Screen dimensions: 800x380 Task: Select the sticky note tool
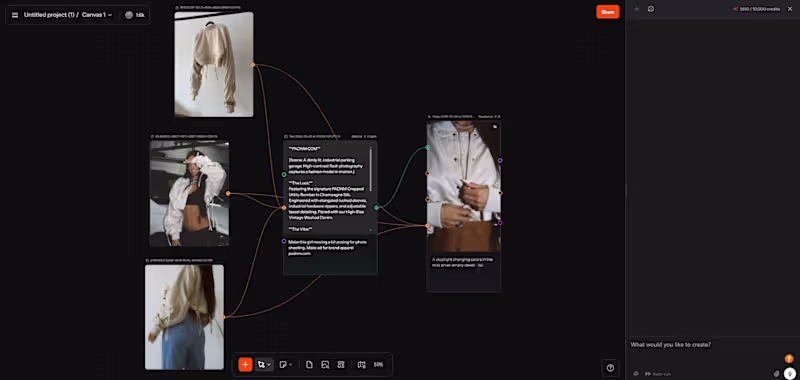[x=283, y=364]
